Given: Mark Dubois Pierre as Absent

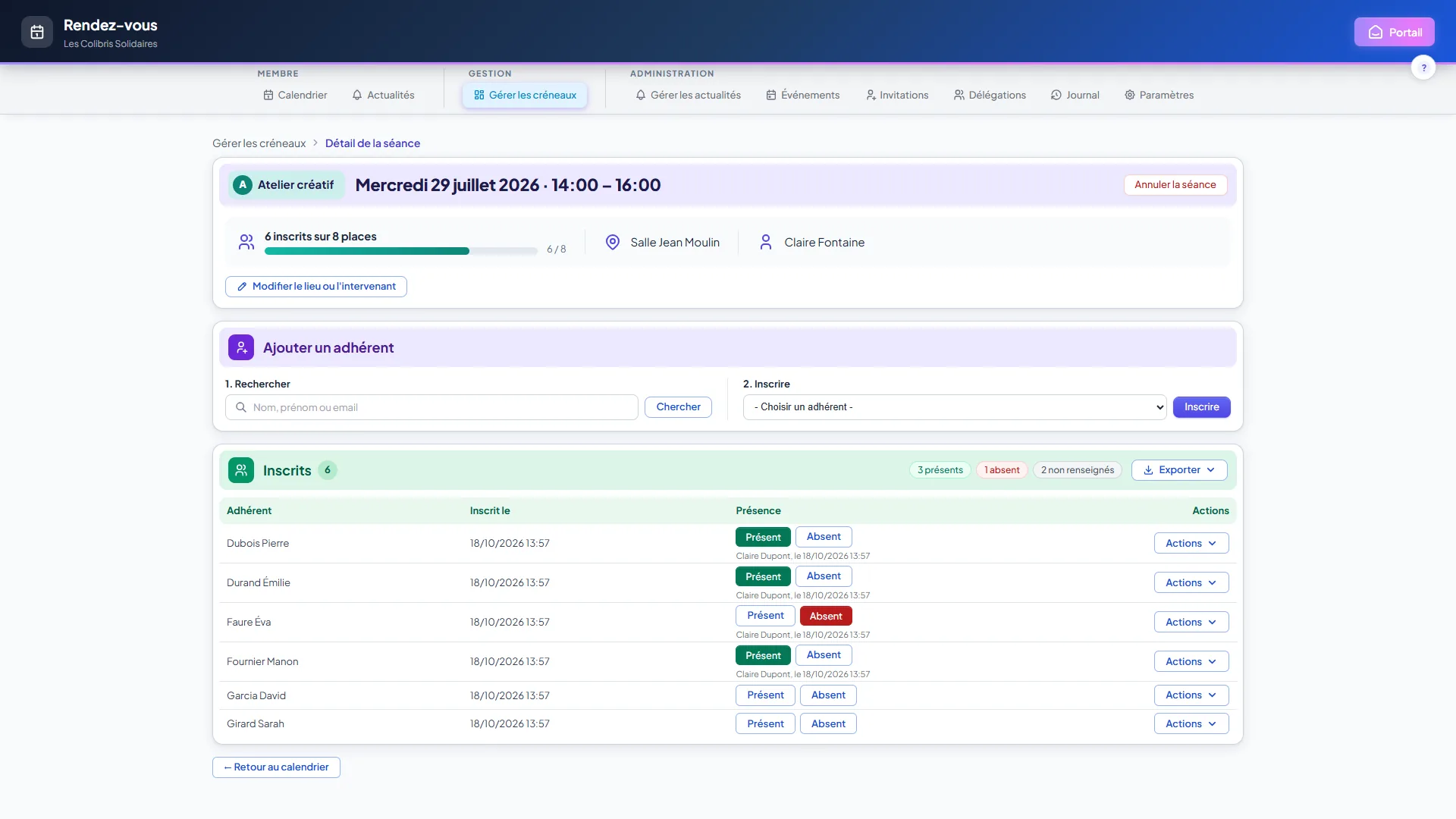Looking at the screenshot, I should 824,537.
